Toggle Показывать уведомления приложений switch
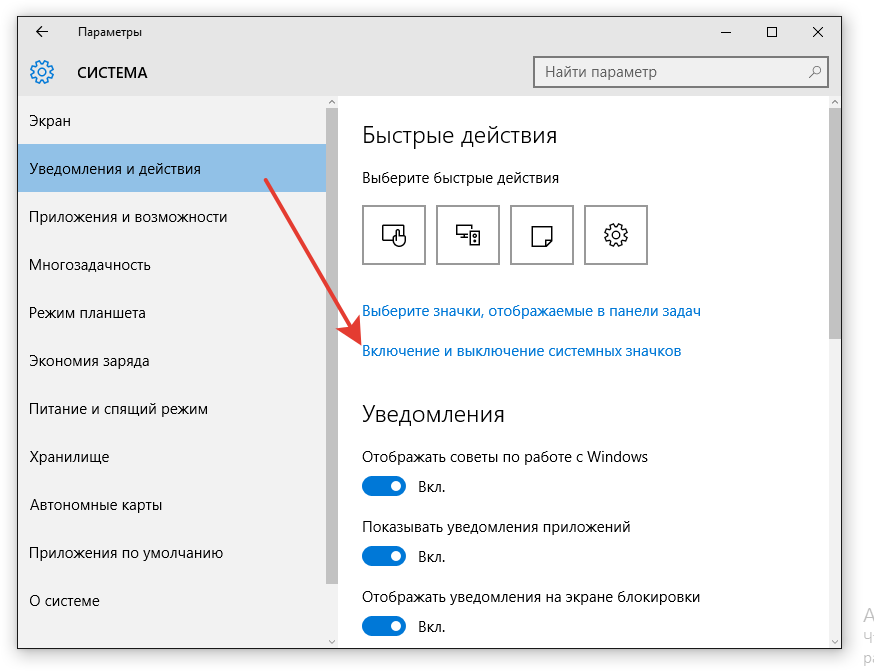This screenshot has width=874, height=671. (x=384, y=556)
